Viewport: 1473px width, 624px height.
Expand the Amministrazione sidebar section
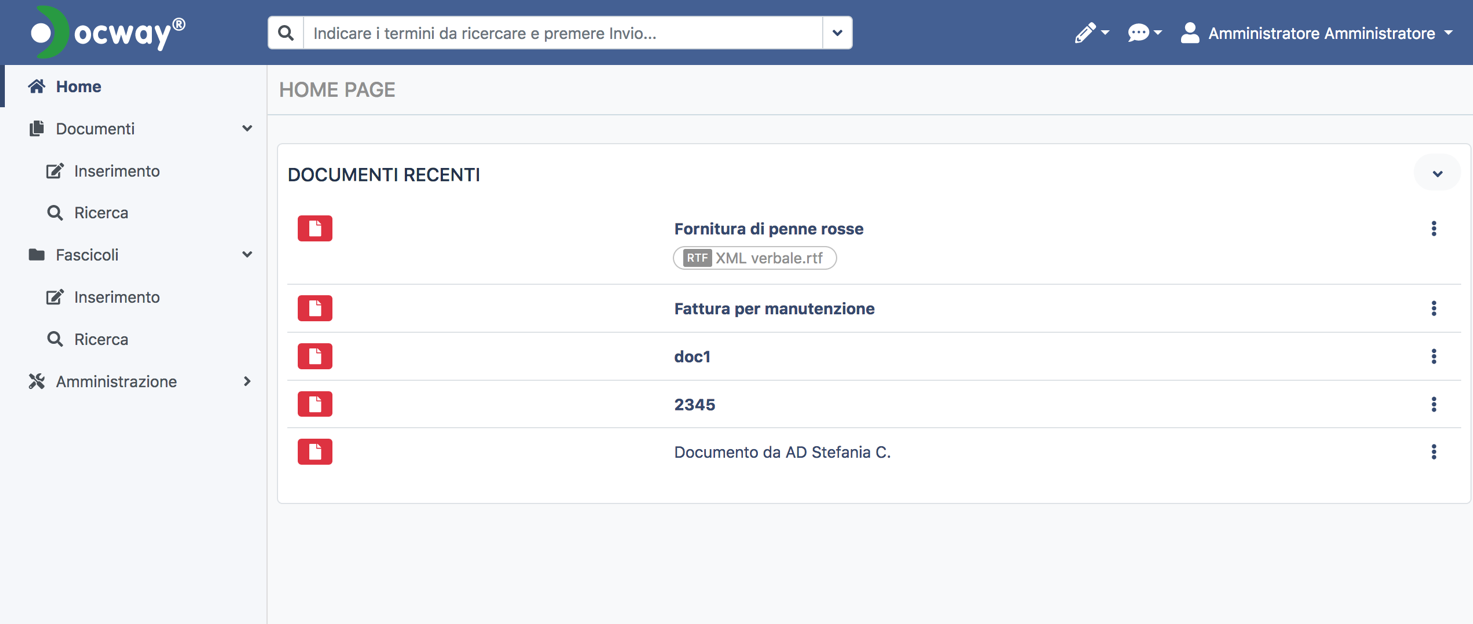[x=247, y=382]
